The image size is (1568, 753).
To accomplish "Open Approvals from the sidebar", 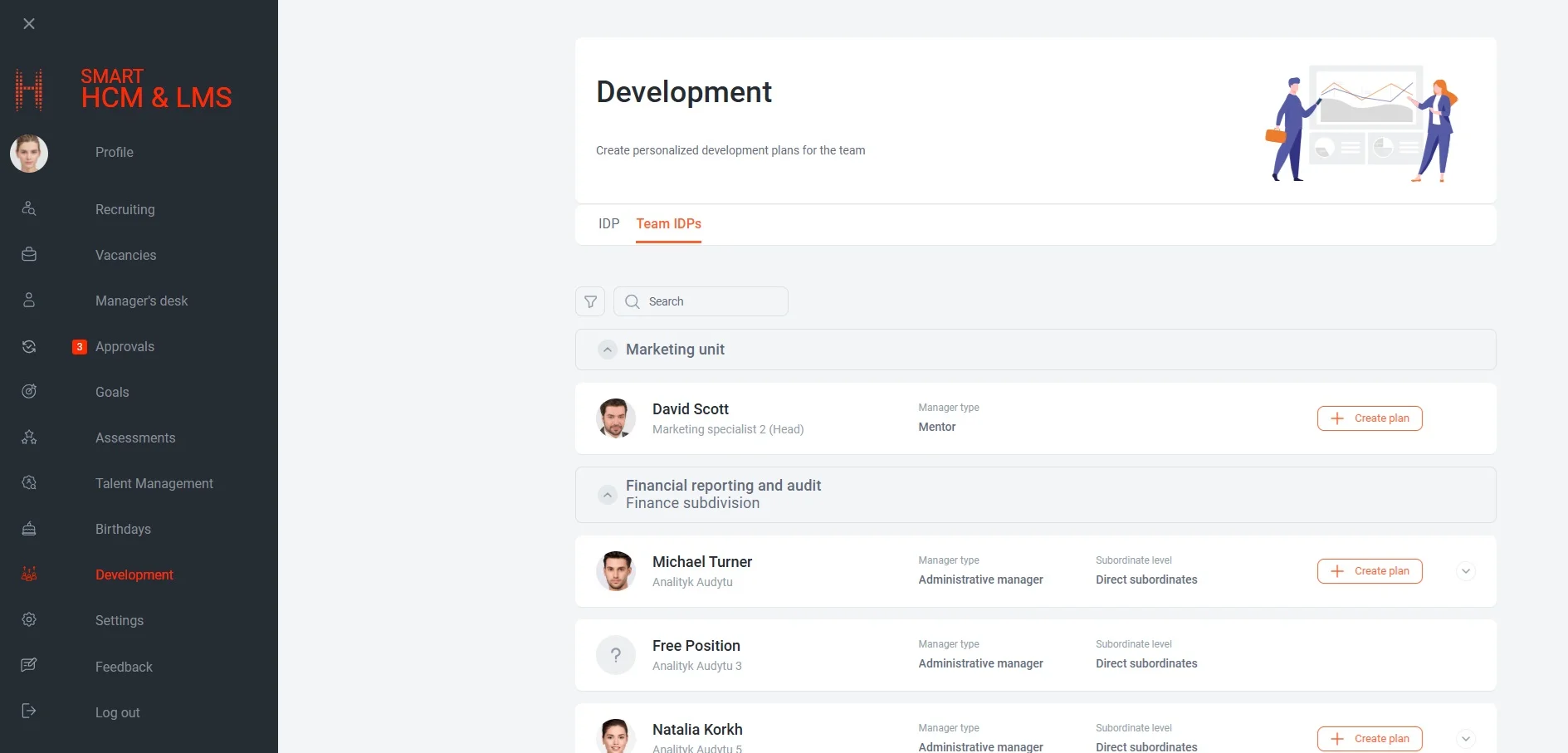I will pos(125,347).
